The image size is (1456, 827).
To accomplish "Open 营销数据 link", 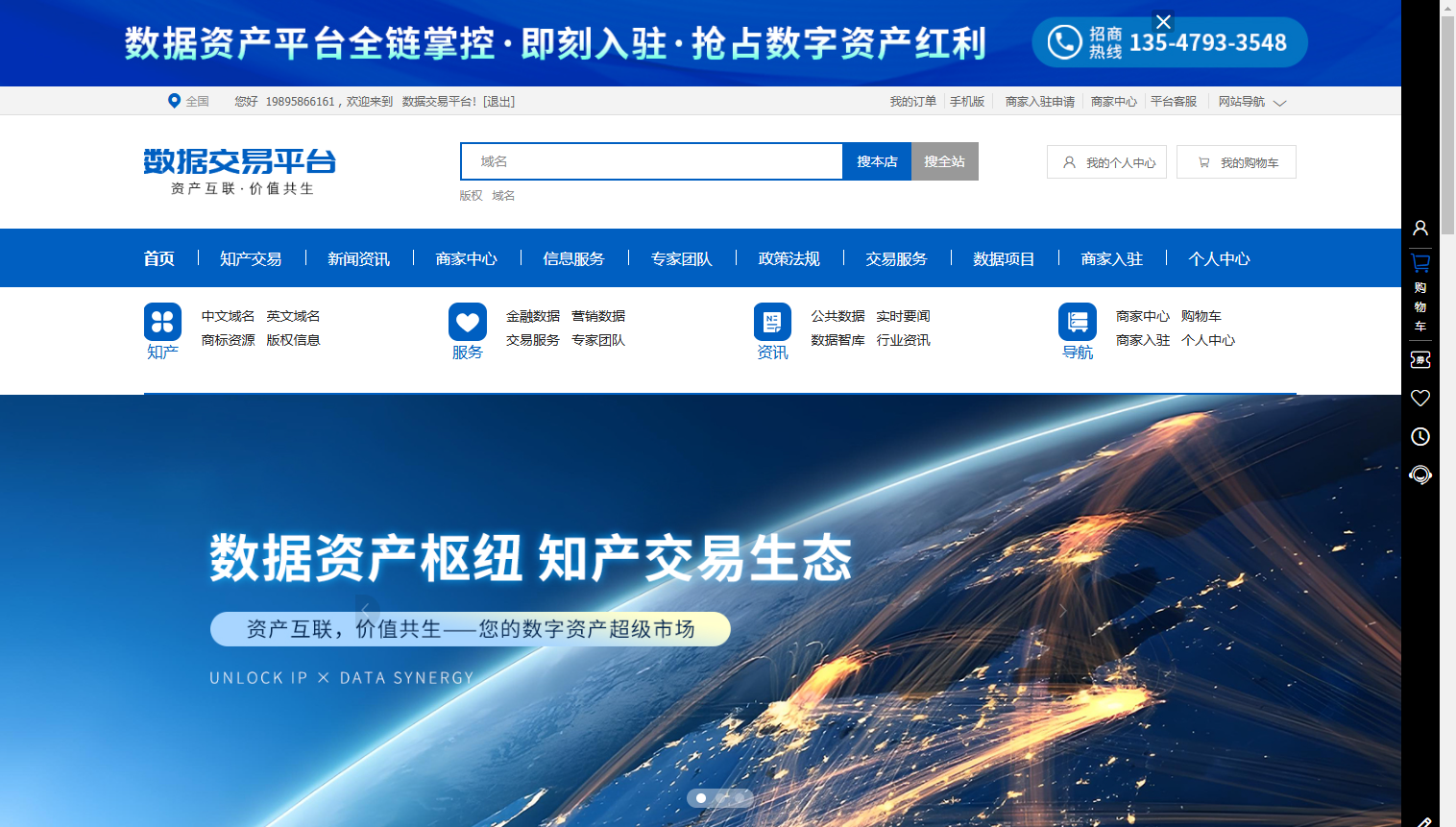I will 598,316.
